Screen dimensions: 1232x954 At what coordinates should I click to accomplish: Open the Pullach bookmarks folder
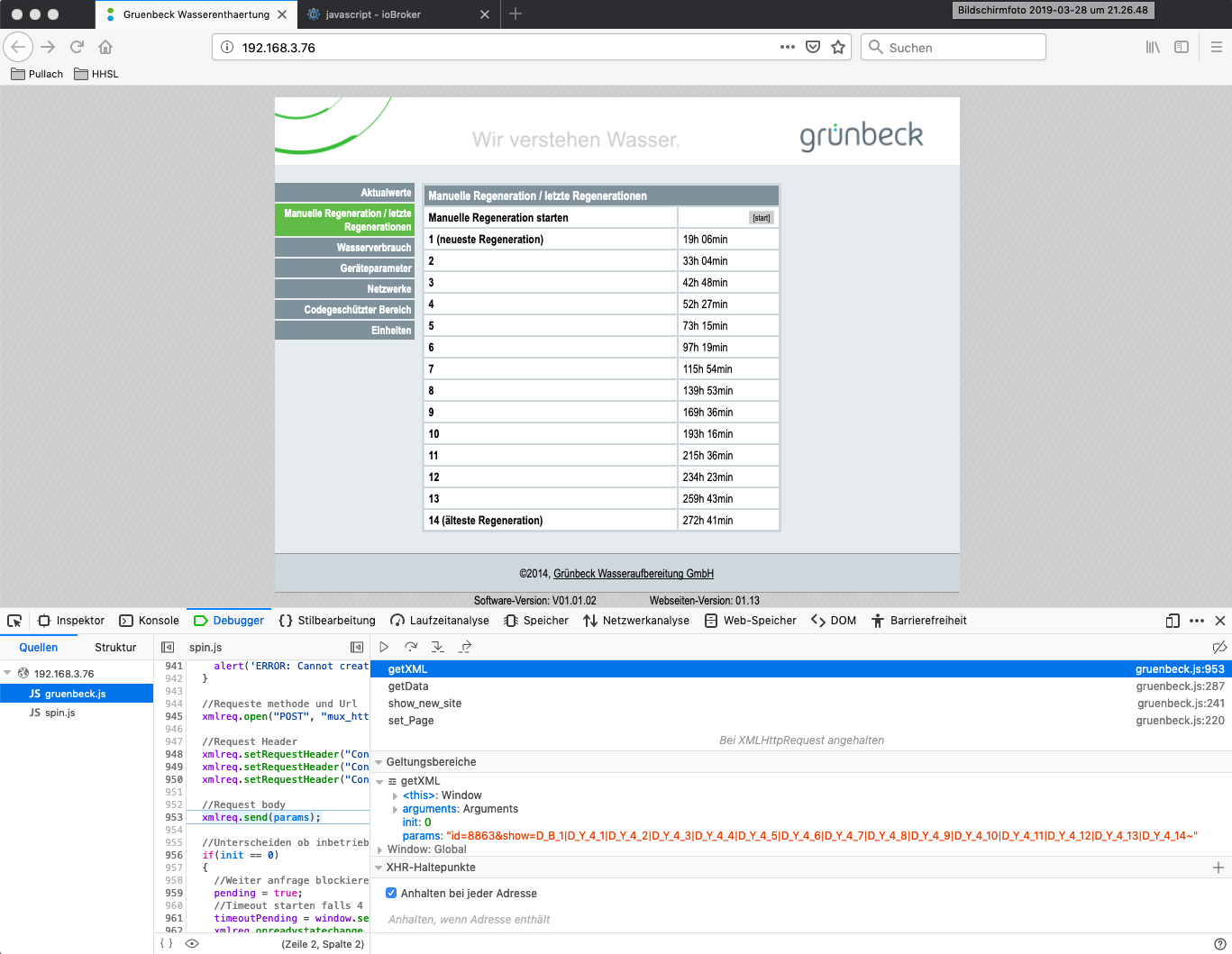click(x=37, y=74)
